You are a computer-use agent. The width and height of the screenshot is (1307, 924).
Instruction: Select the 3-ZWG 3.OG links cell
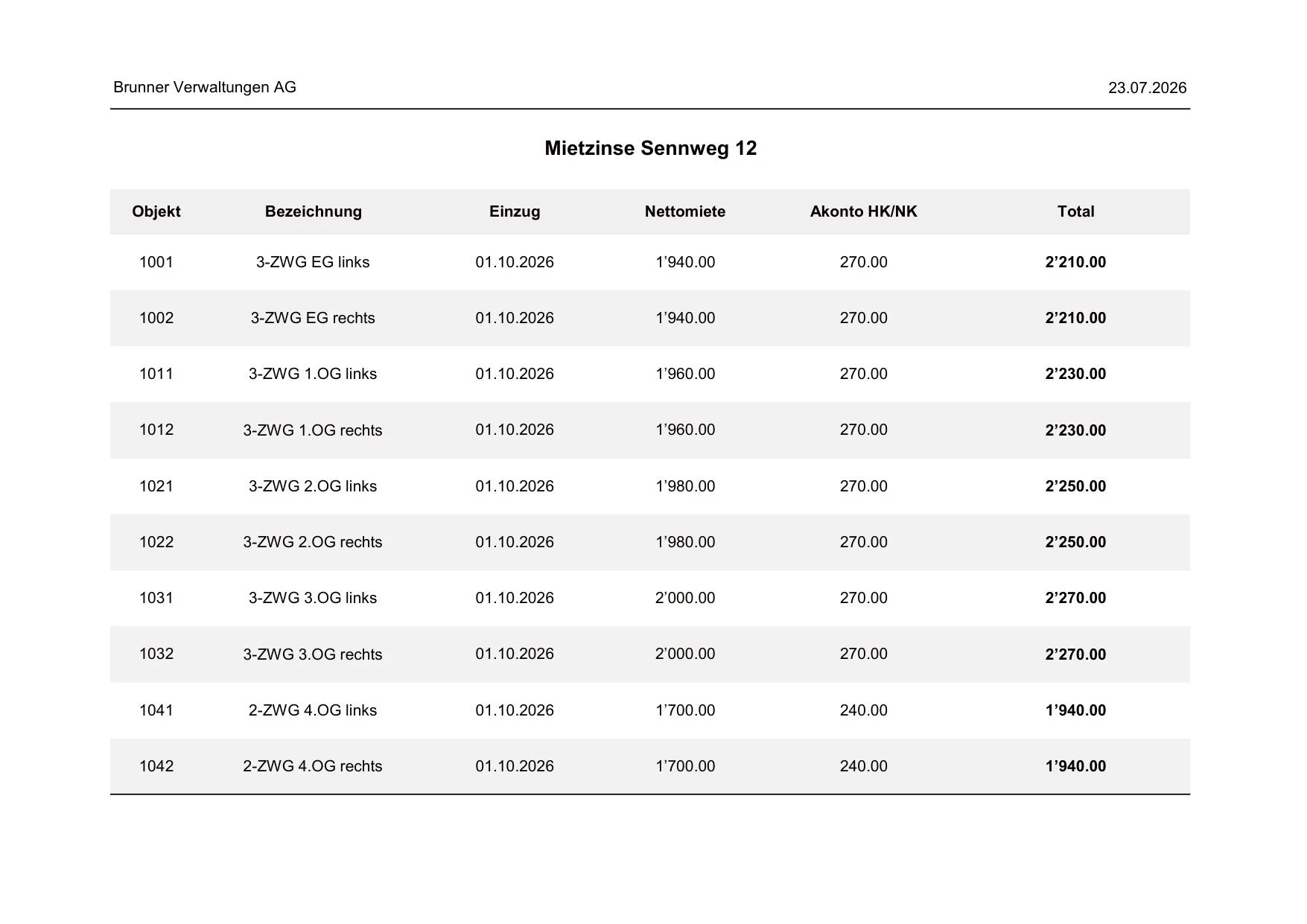point(313,598)
